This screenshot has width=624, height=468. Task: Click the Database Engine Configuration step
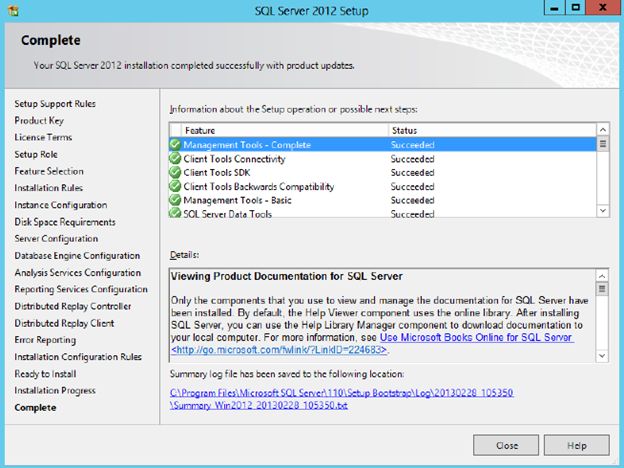(77, 255)
